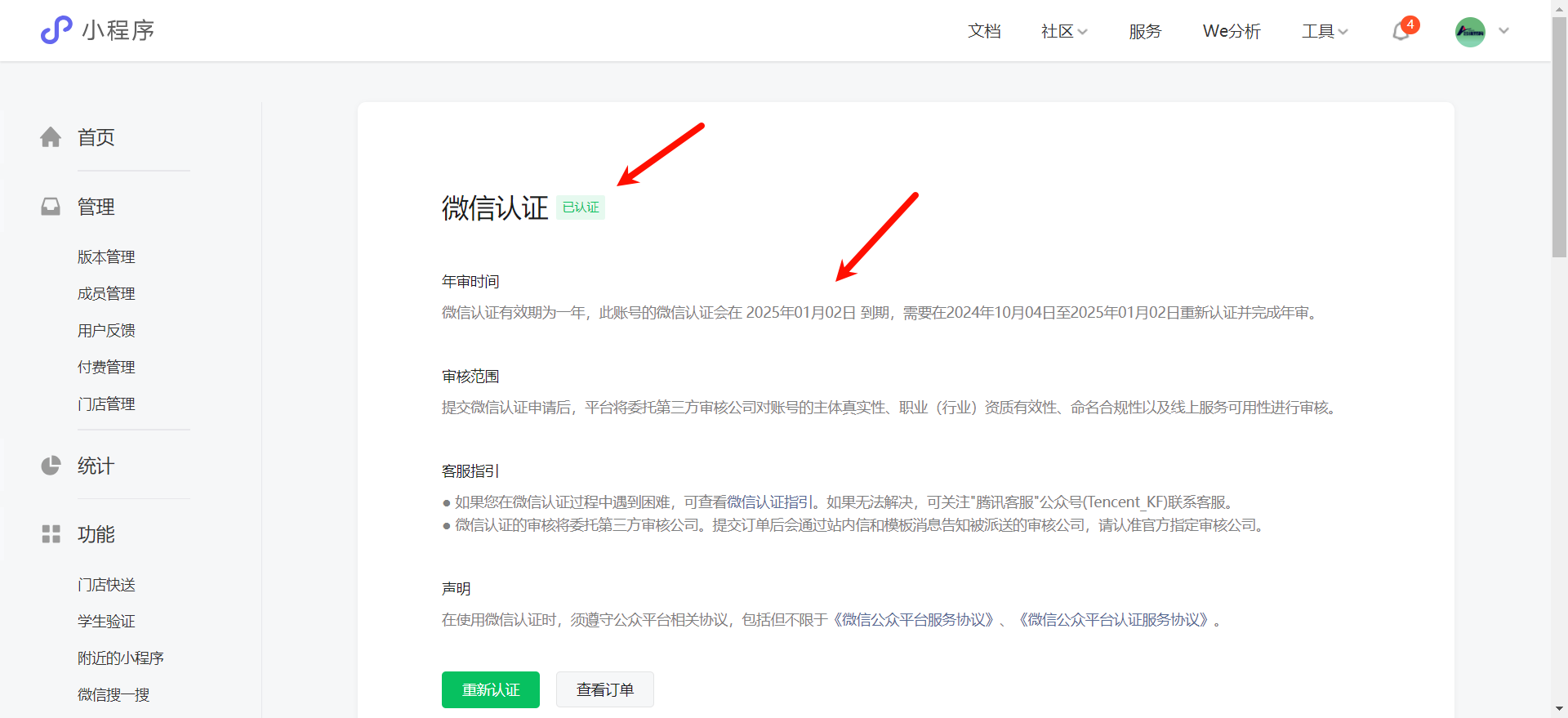Viewport: 1568px width, 718px height.
Task: Click the account avatar image
Action: pos(1470,32)
